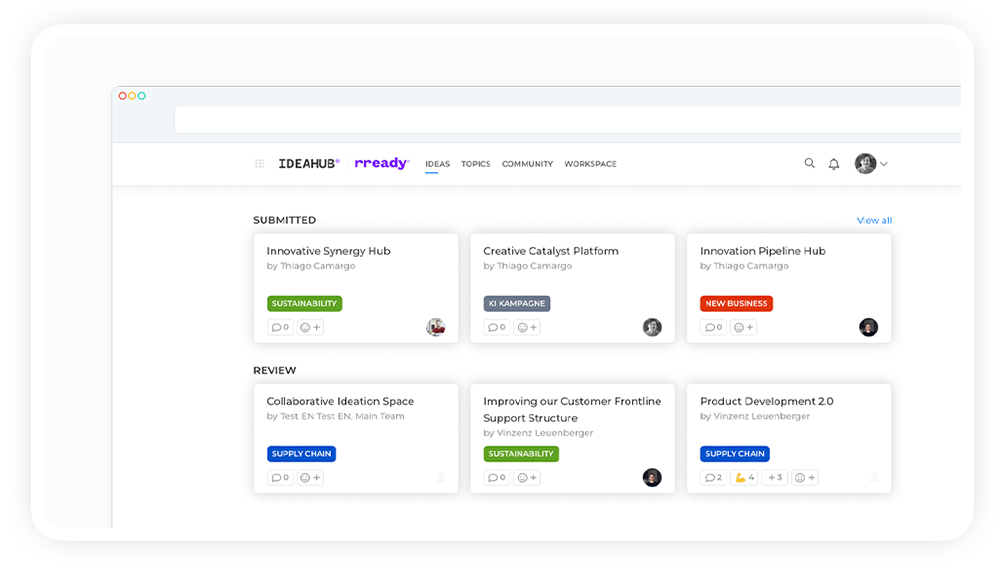Click the View all link for Submitted
Image resolution: width=1001 pixels, height=563 pixels.
pos(874,220)
